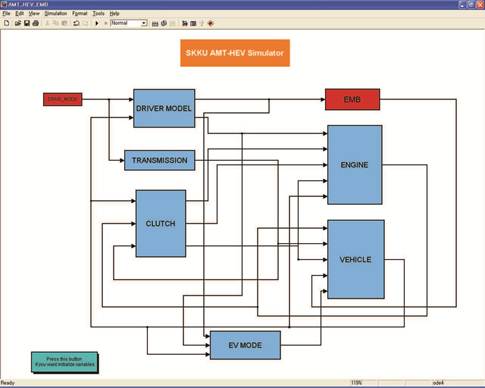
Task: Open the Format menu
Action: pyautogui.click(x=80, y=13)
